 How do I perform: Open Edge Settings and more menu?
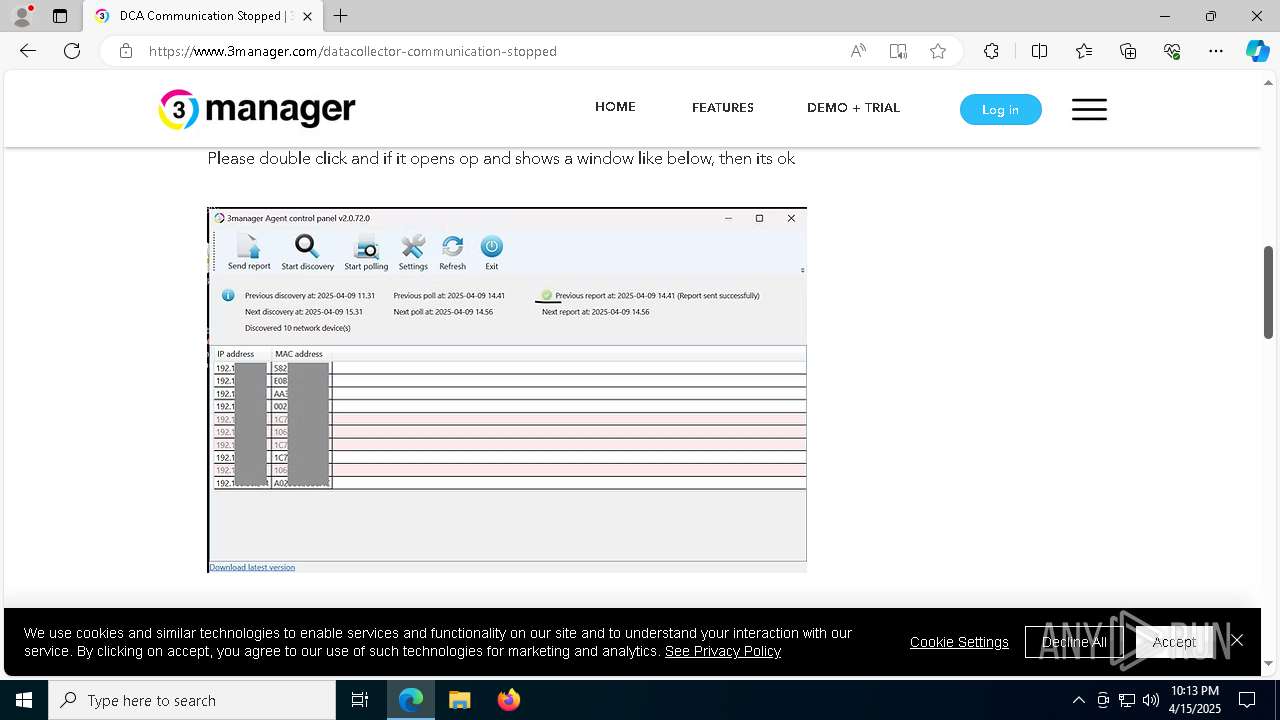click(x=1216, y=51)
